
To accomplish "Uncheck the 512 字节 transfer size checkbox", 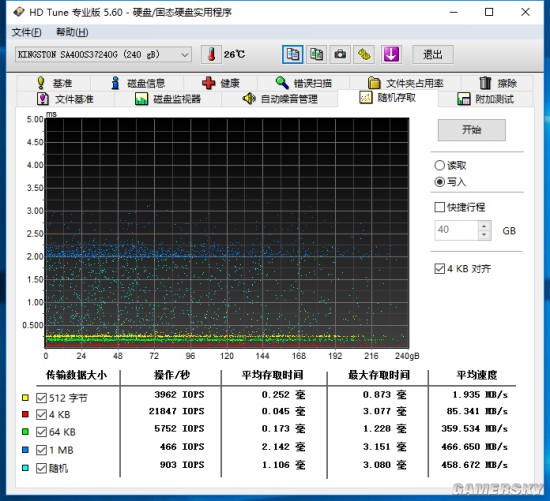I will [x=41, y=398].
